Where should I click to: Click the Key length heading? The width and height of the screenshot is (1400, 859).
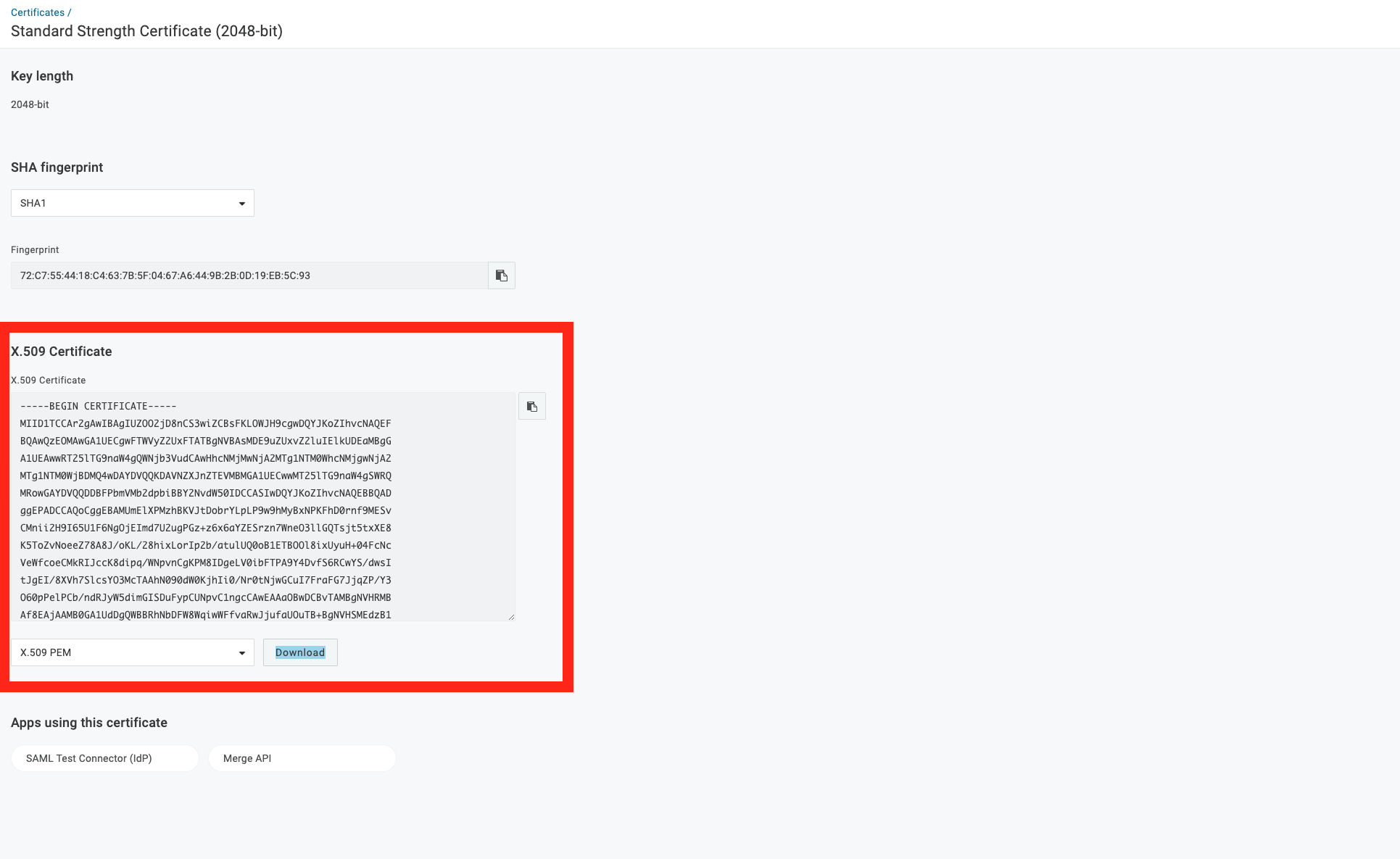[x=42, y=76]
